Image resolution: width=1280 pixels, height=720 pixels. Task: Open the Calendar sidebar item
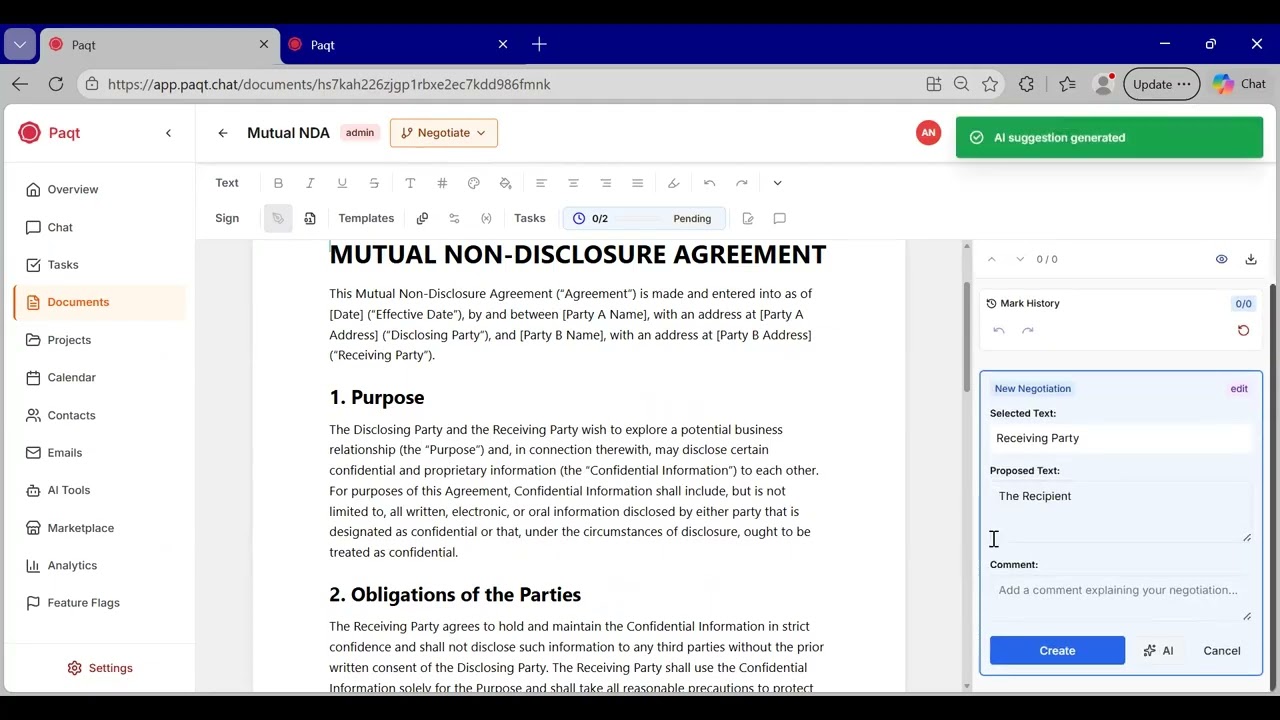(100, 377)
